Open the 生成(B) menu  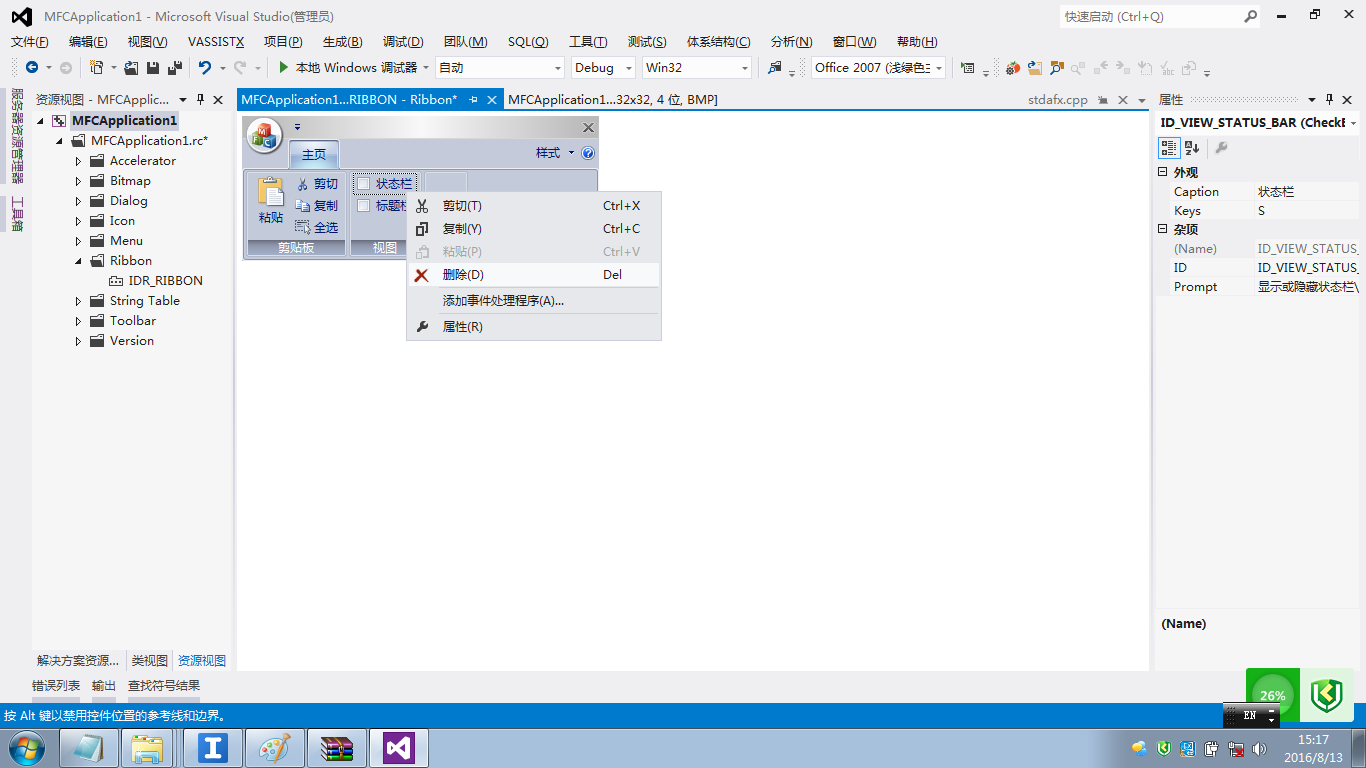[343, 42]
